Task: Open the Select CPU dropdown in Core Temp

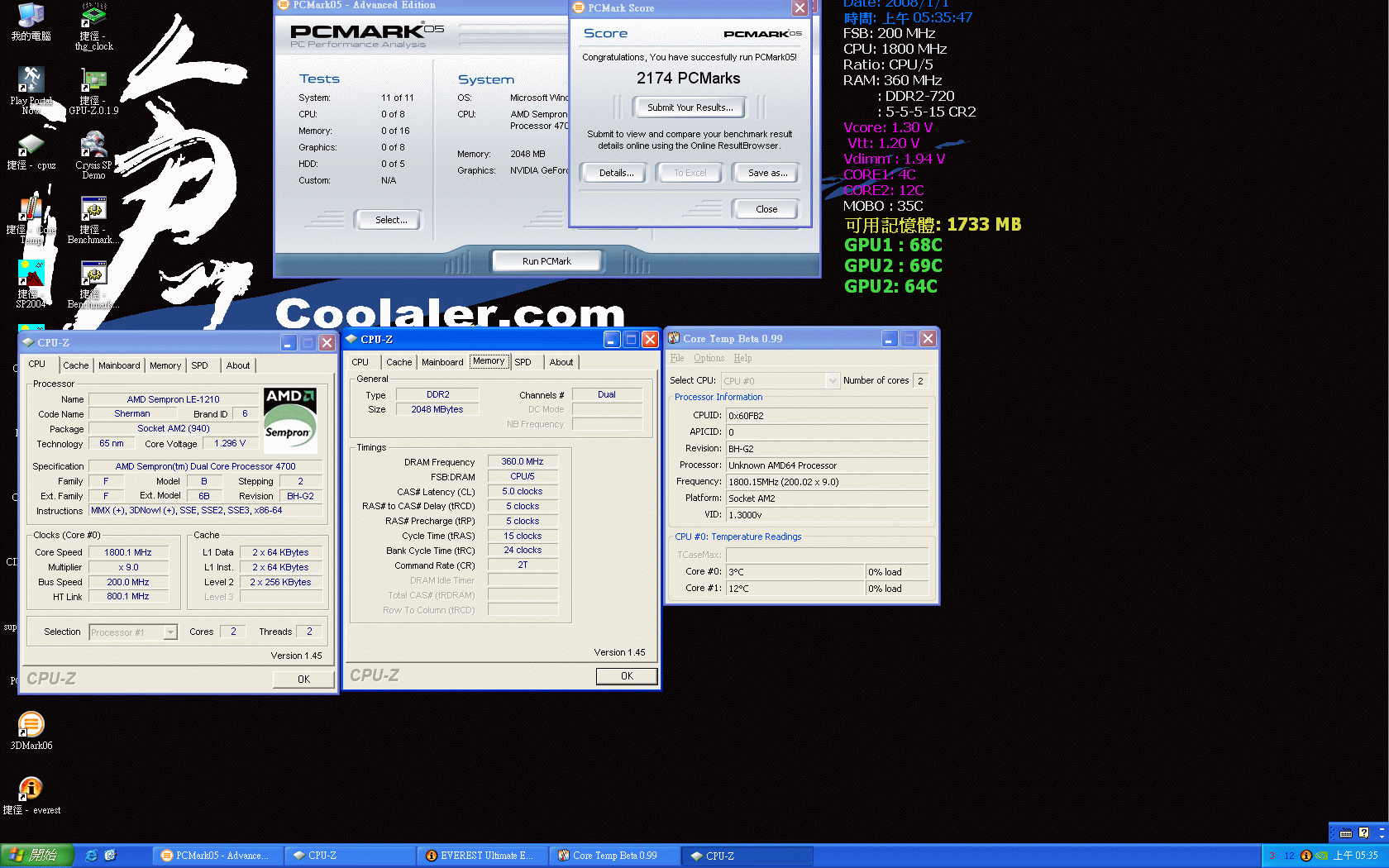Action: pyautogui.click(x=833, y=380)
